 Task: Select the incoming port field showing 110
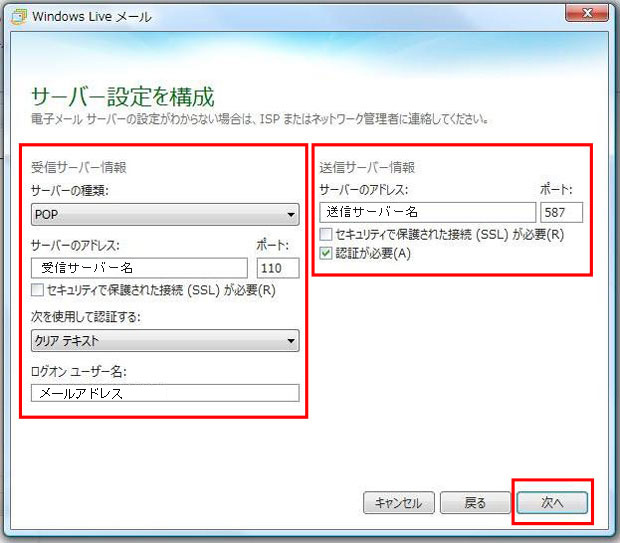pos(278,268)
